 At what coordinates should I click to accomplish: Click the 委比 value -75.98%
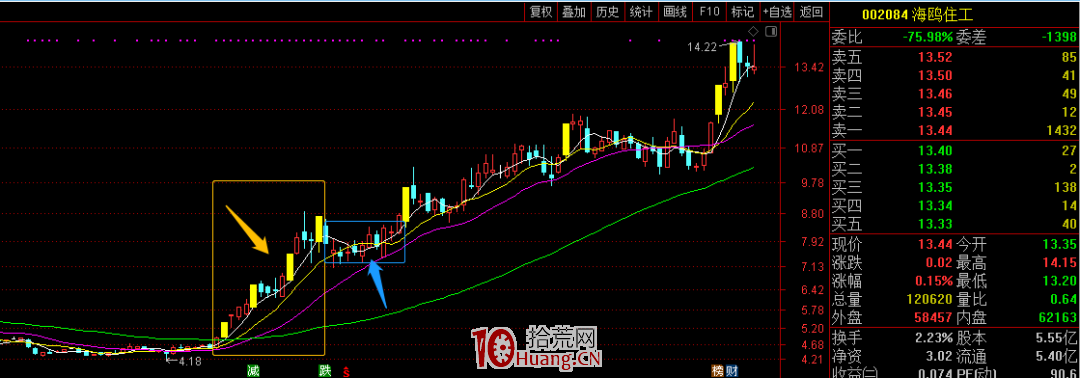[928, 37]
